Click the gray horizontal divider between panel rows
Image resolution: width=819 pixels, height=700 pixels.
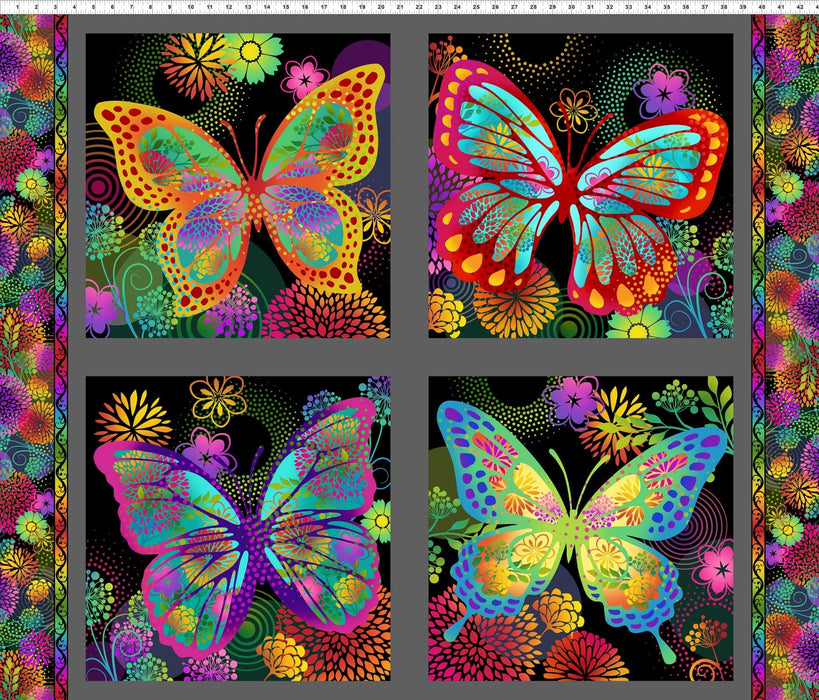(409, 357)
